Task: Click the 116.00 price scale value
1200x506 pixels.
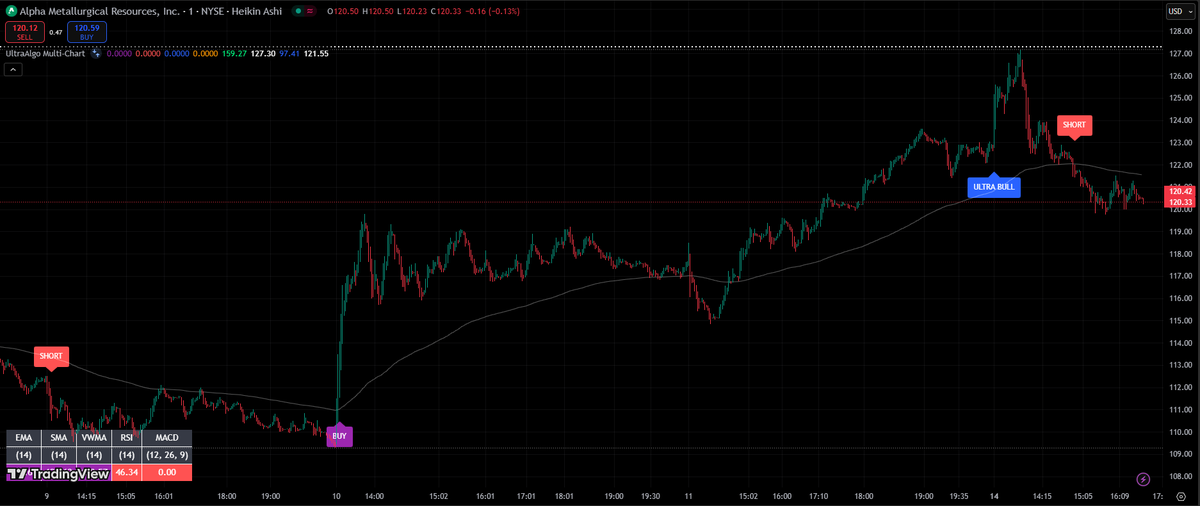Action: (1181, 298)
